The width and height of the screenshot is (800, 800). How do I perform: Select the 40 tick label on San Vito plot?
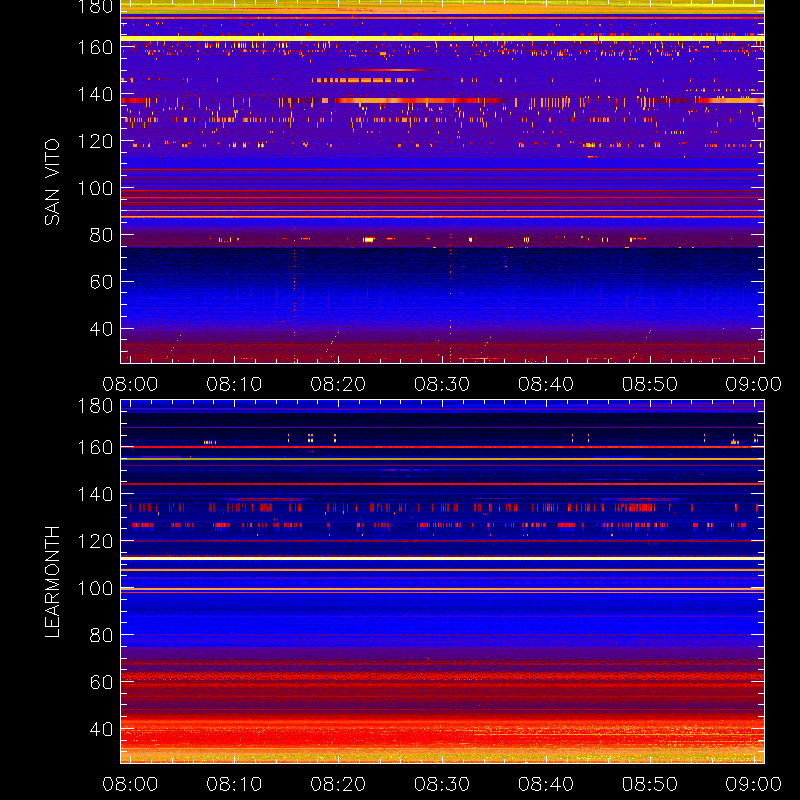(x=101, y=329)
